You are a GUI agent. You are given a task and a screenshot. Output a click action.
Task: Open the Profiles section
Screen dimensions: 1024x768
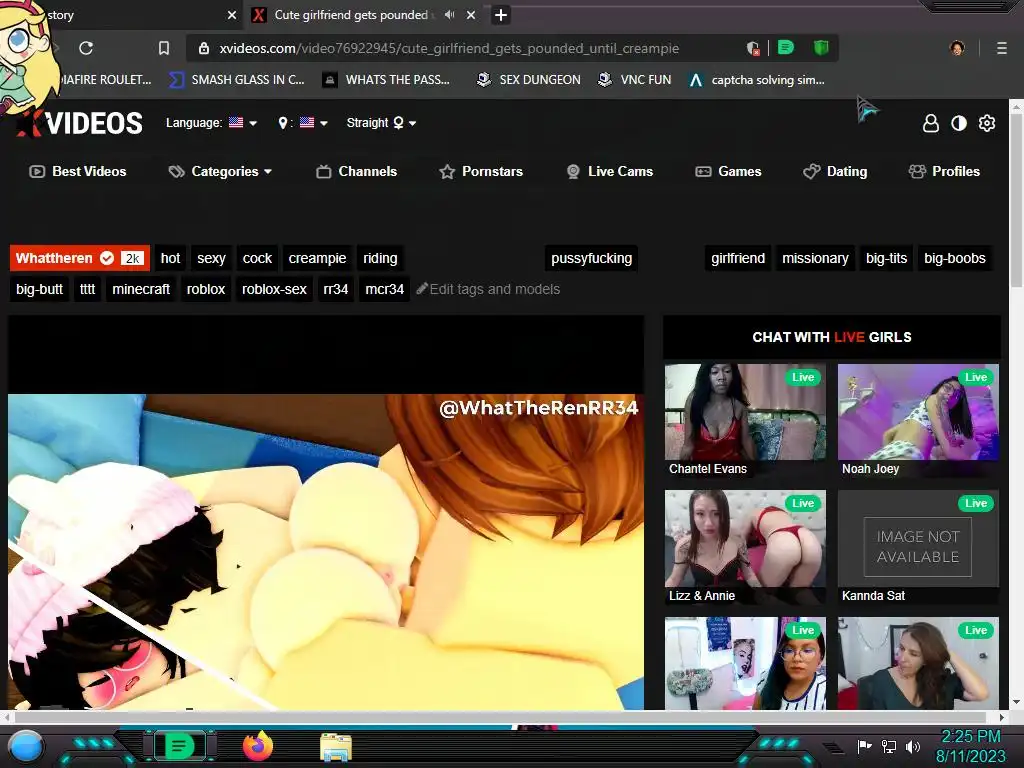(944, 172)
